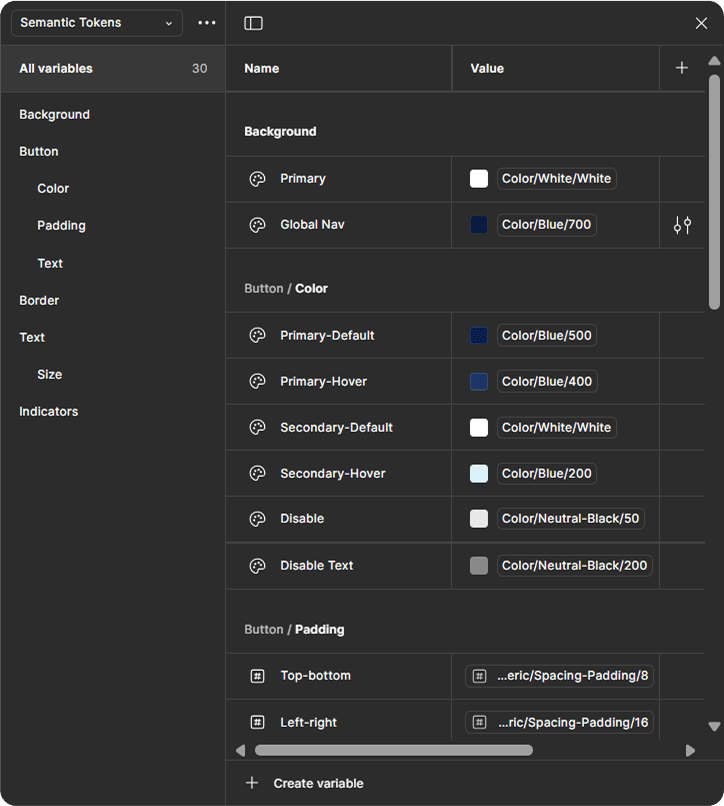The width and height of the screenshot is (724, 806).
Task: Click the Color/Neutral-Black/200 alias chip
Action: tap(574, 565)
